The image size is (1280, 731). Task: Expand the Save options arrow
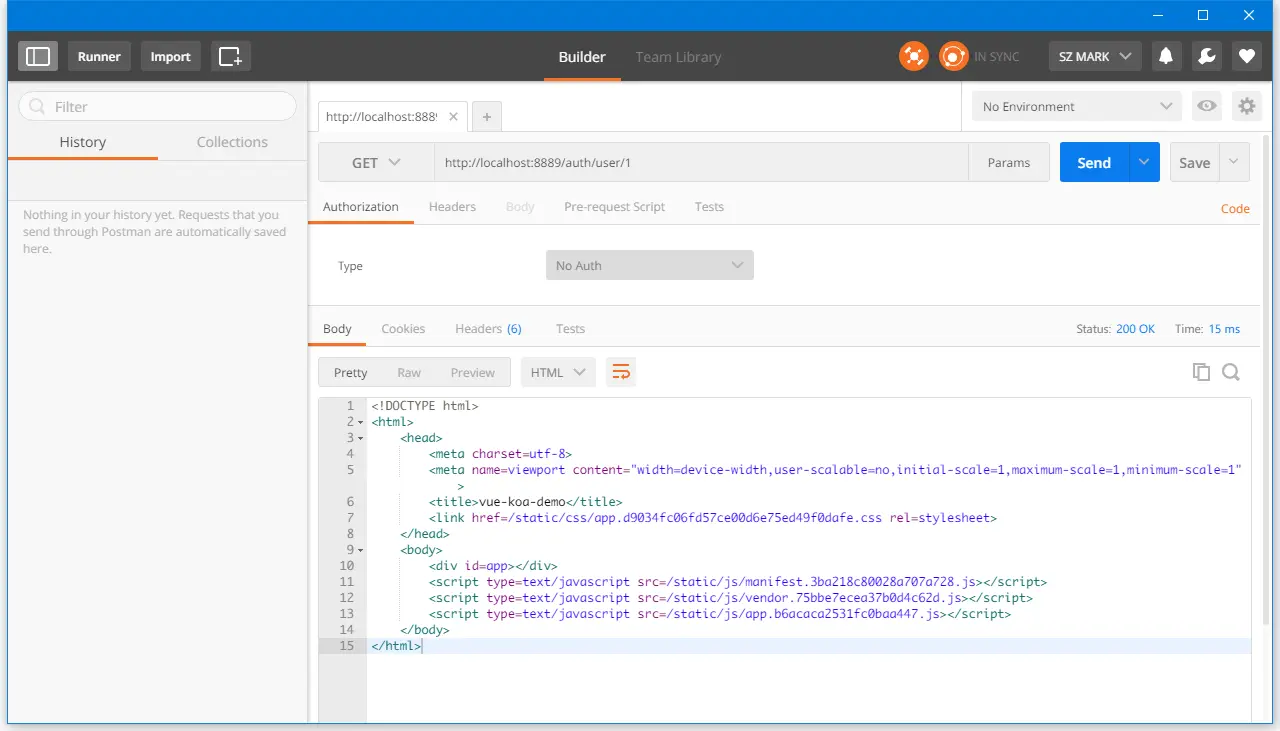click(1234, 162)
